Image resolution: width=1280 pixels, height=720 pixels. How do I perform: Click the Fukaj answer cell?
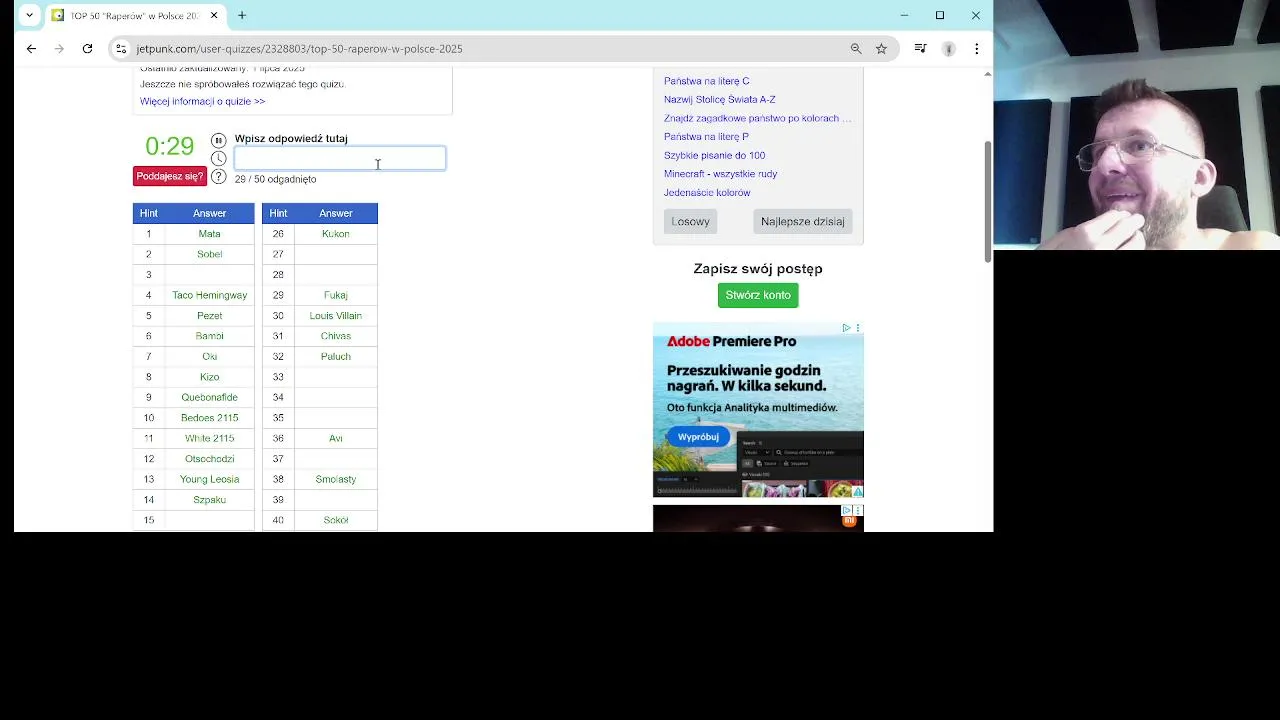point(335,295)
